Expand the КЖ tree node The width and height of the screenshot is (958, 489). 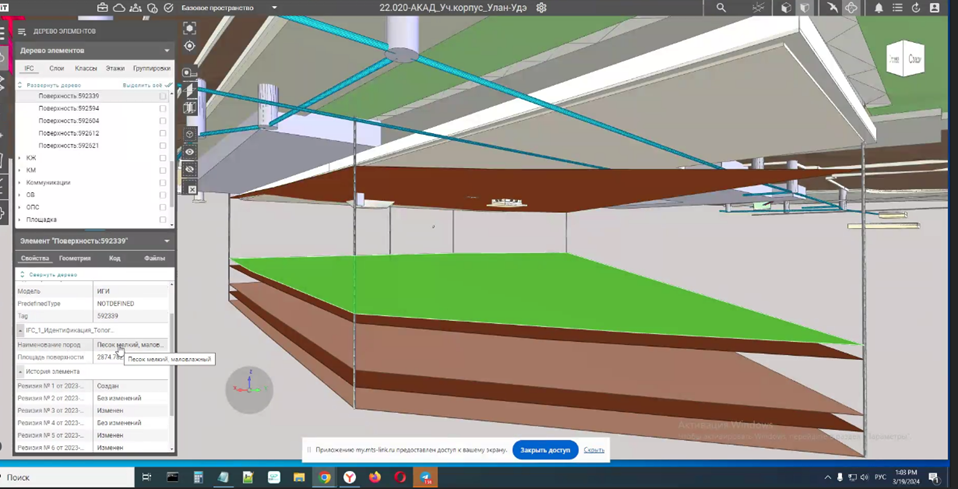click(20, 158)
